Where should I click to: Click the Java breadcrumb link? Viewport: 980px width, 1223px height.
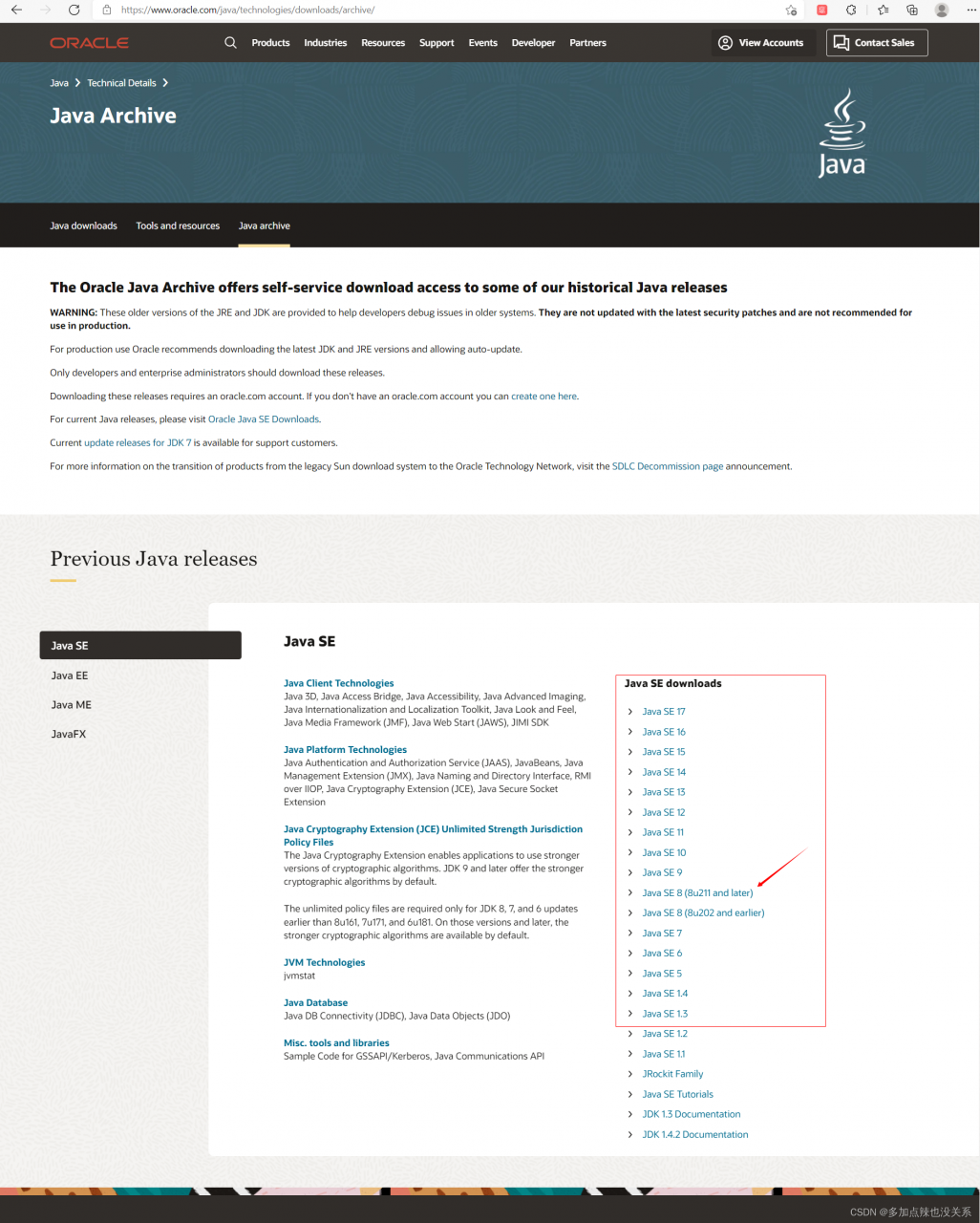(x=59, y=83)
